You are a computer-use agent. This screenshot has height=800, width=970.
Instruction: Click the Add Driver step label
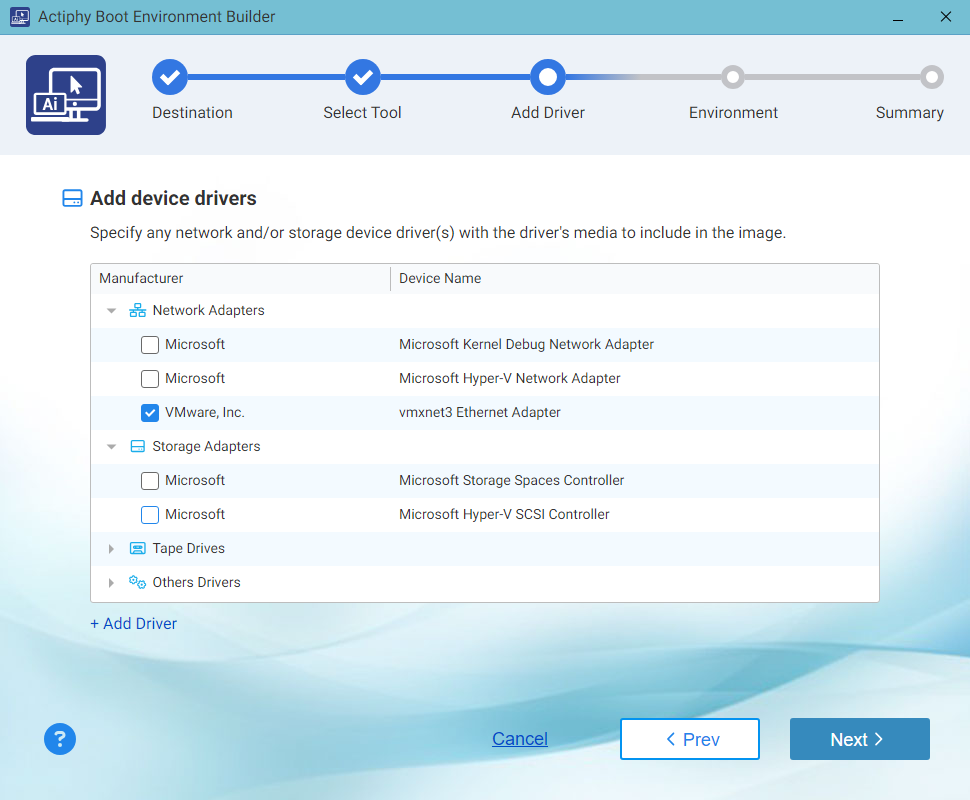click(x=547, y=113)
